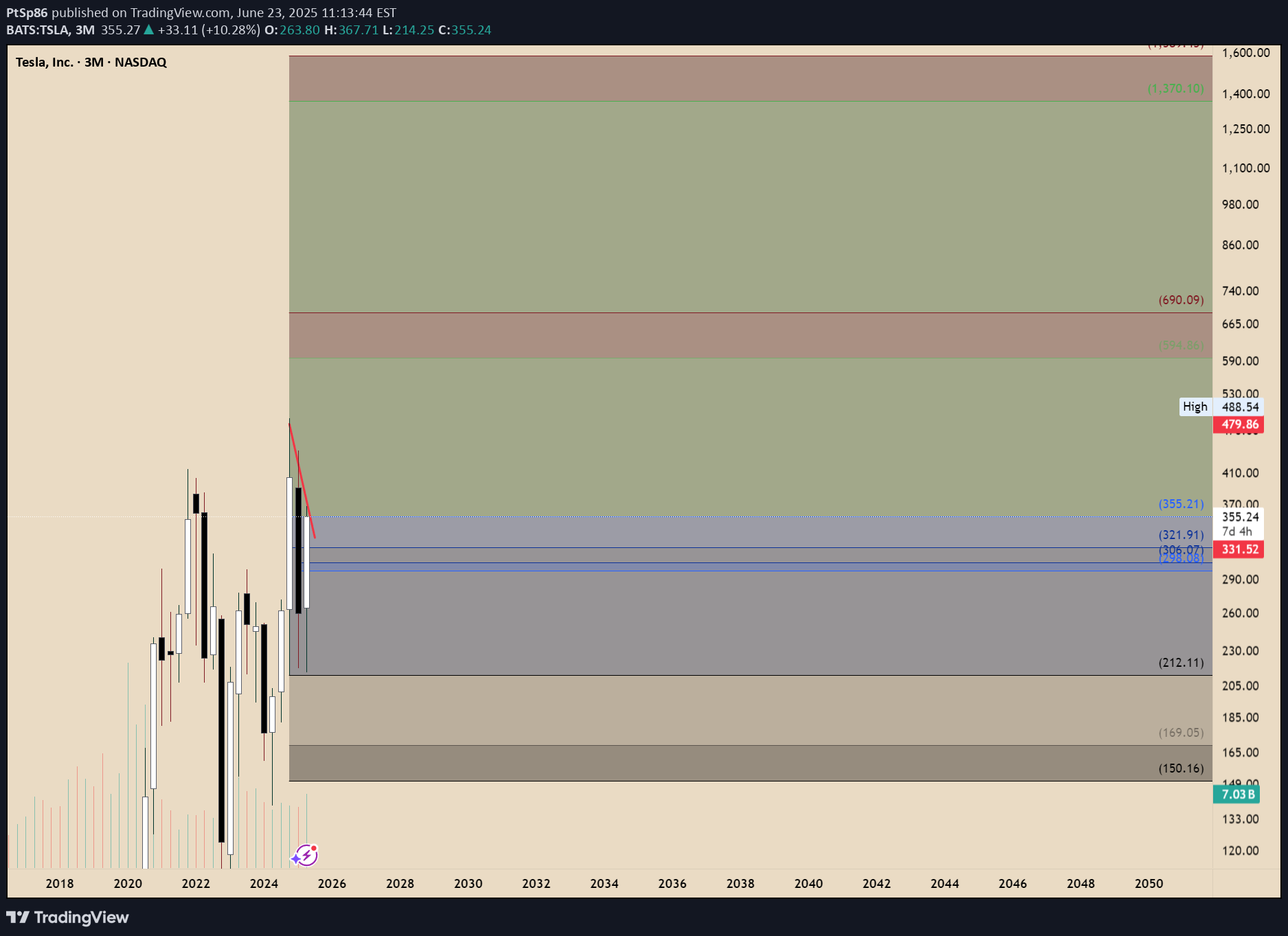This screenshot has height=936, width=1288.
Task: Click the 230.00 price axis tick
Action: click(x=1240, y=651)
